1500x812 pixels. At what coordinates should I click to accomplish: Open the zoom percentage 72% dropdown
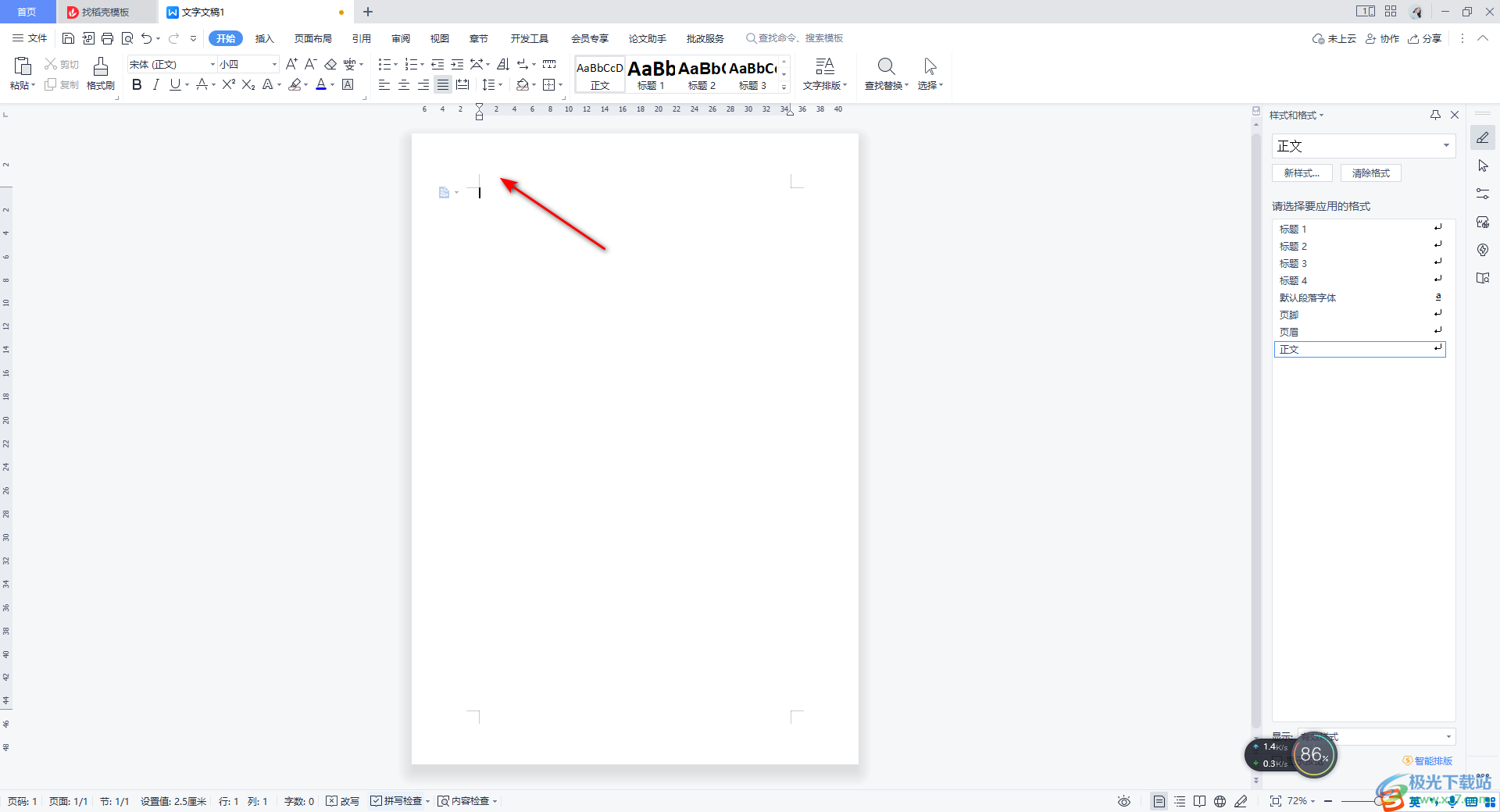pos(1302,801)
